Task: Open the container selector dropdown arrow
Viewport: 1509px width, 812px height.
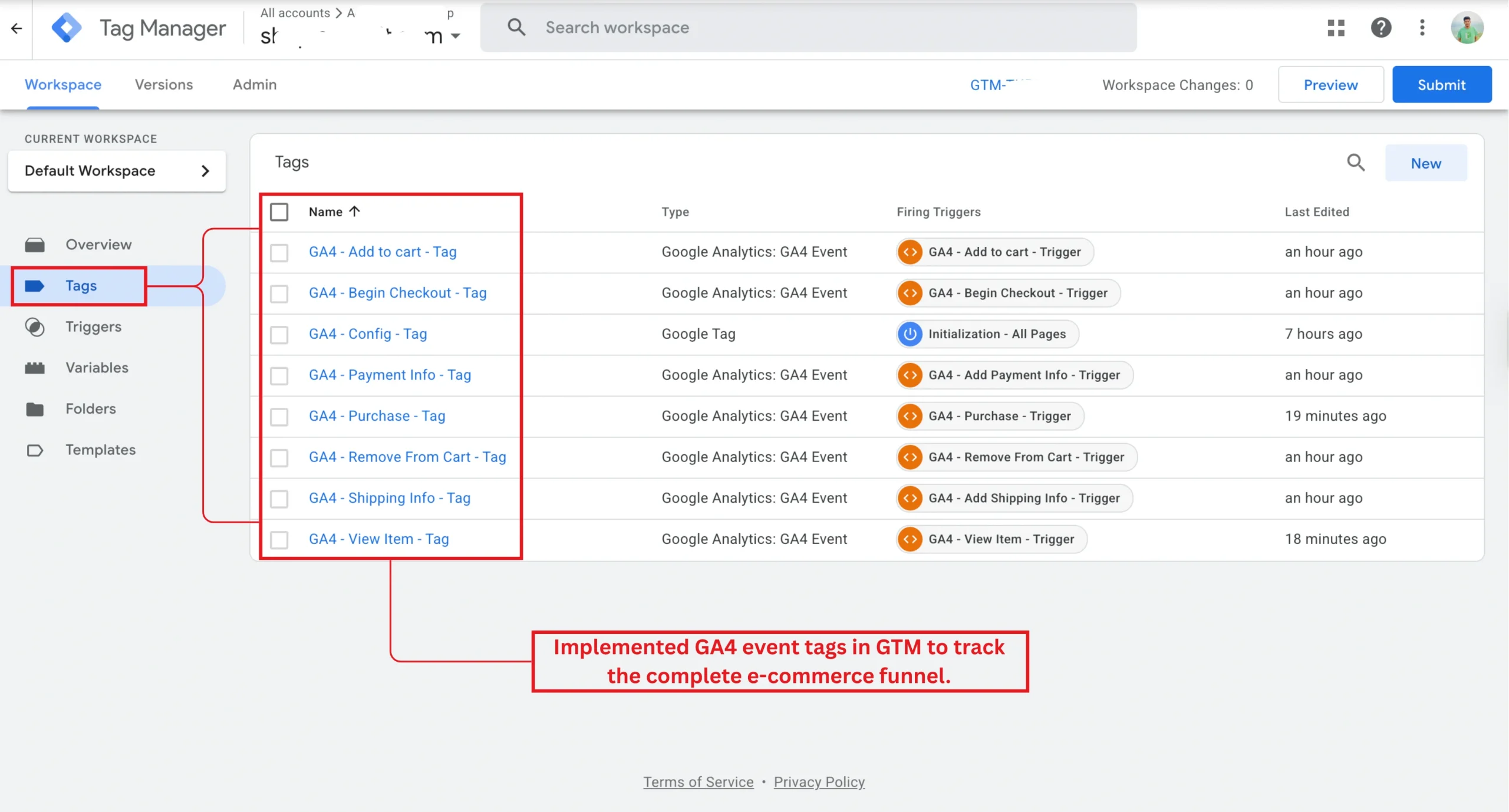Action: (x=455, y=37)
